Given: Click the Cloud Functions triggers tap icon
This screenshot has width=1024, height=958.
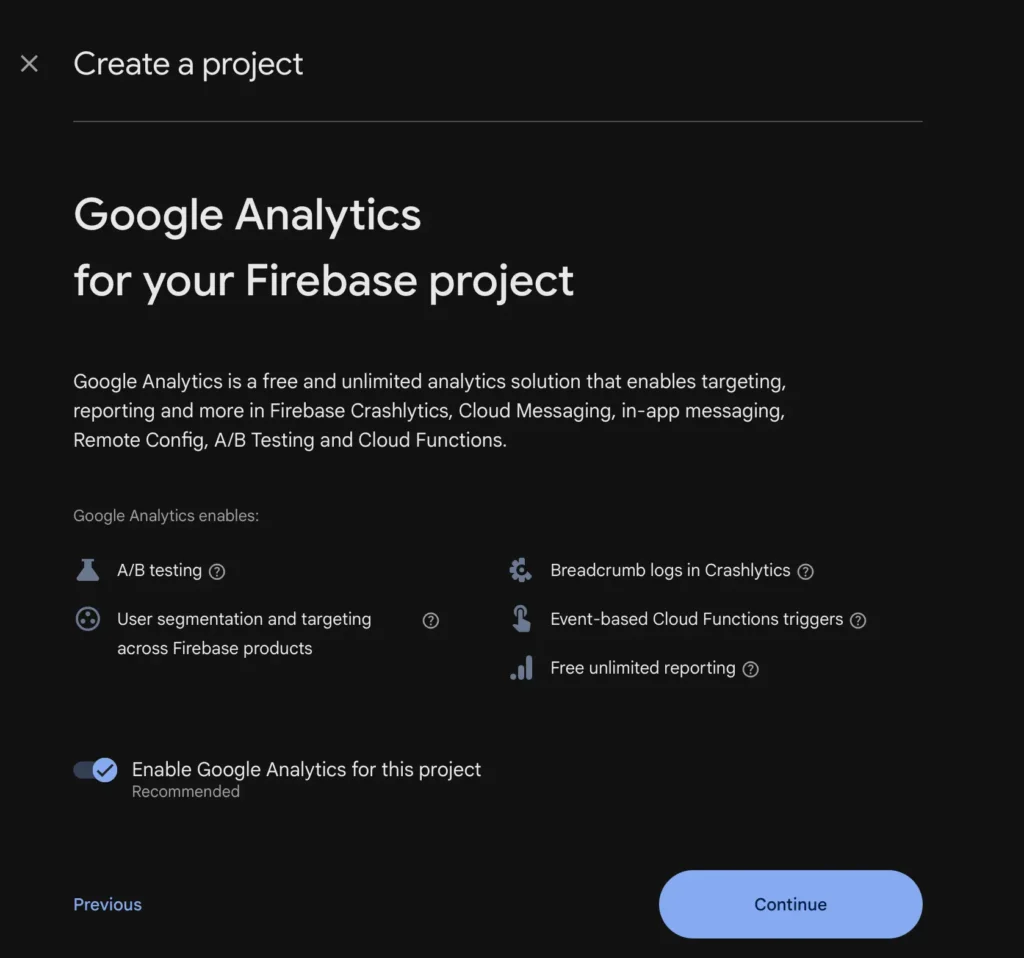Looking at the screenshot, I should pyautogui.click(x=521, y=619).
